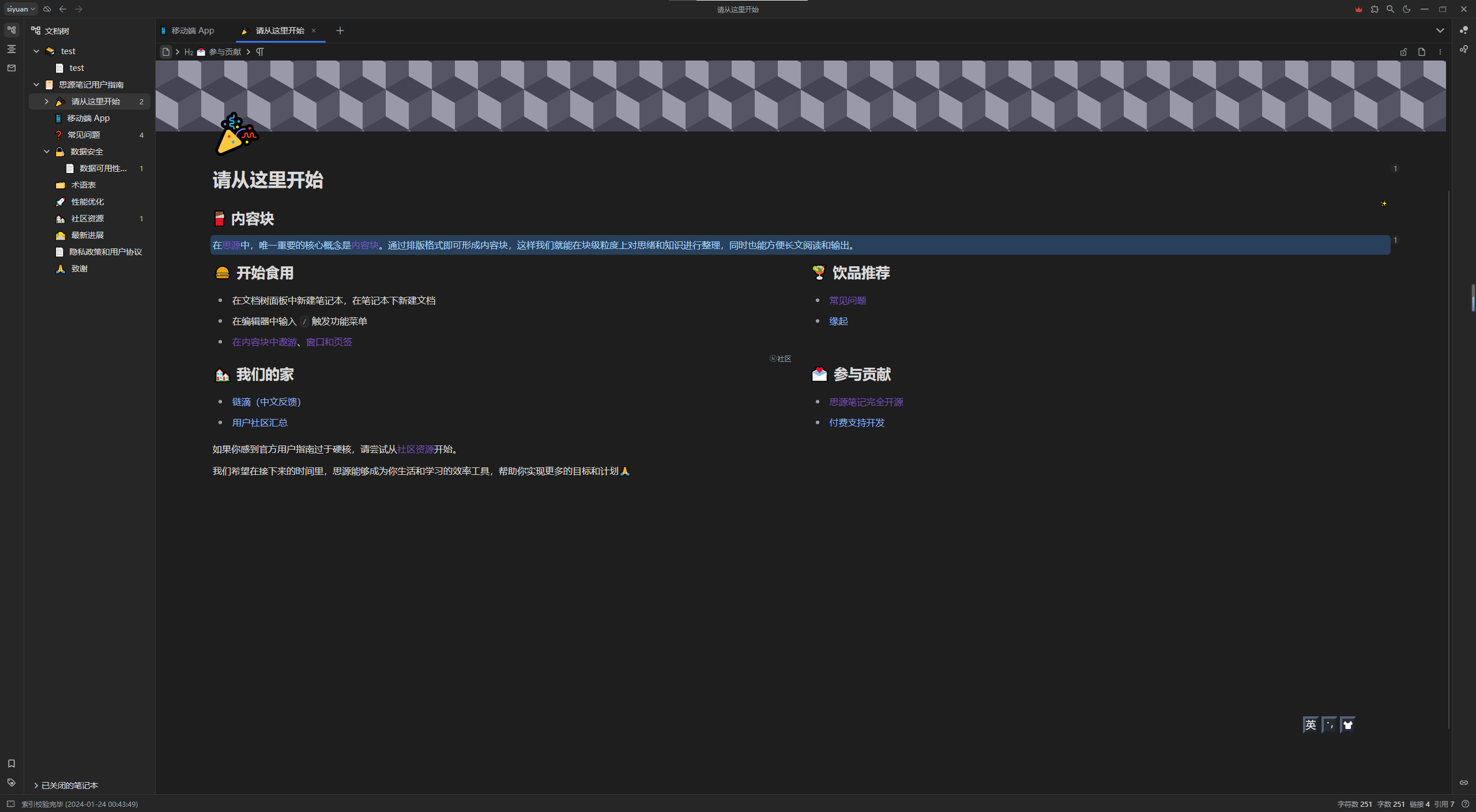The width and height of the screenshot is (1476, 812).
Task: Expand 请从这里开始 tree item
Action: [47, 101]
